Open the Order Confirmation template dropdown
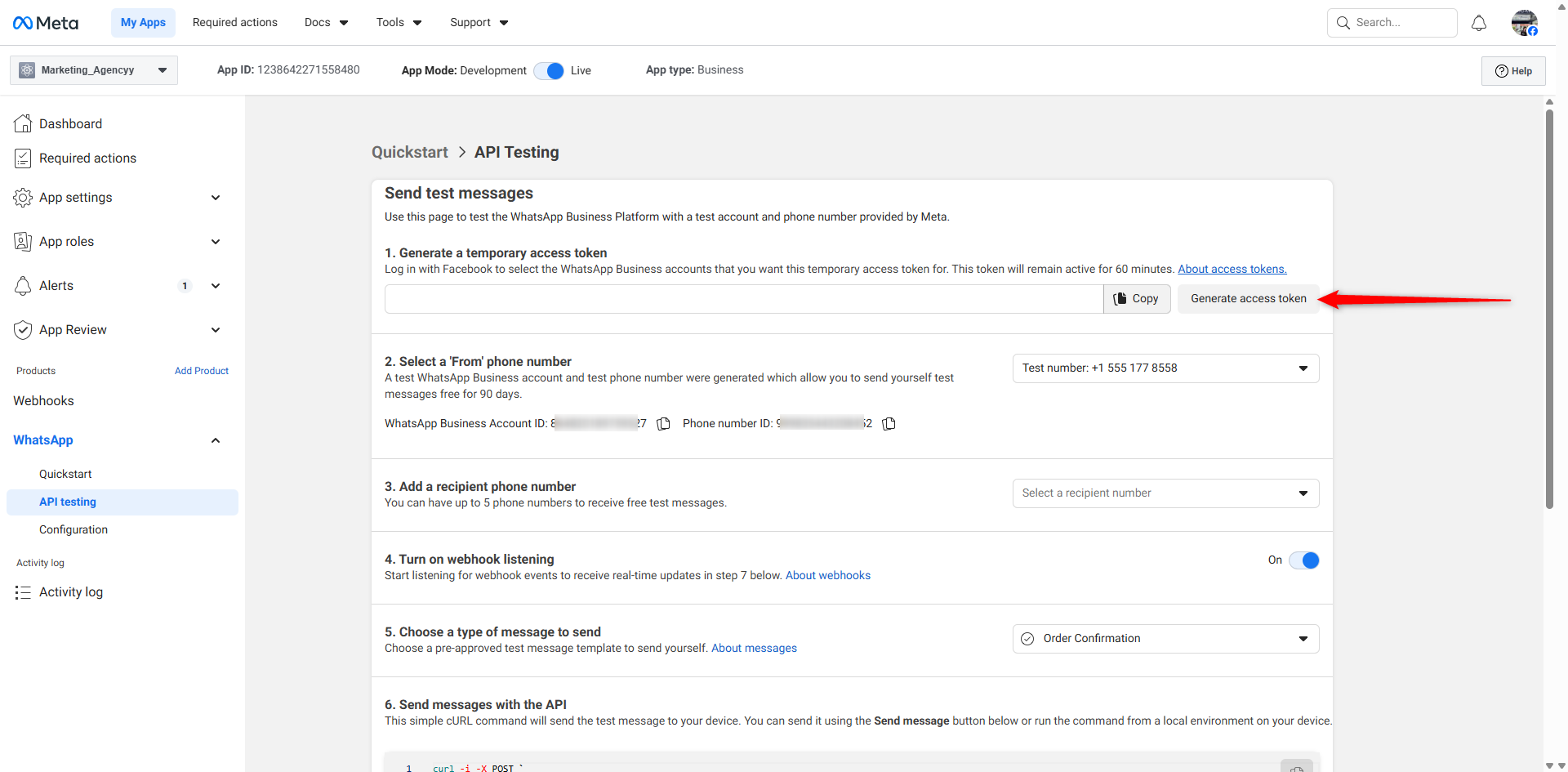The image size is (1568, 772). (1165, 639)
